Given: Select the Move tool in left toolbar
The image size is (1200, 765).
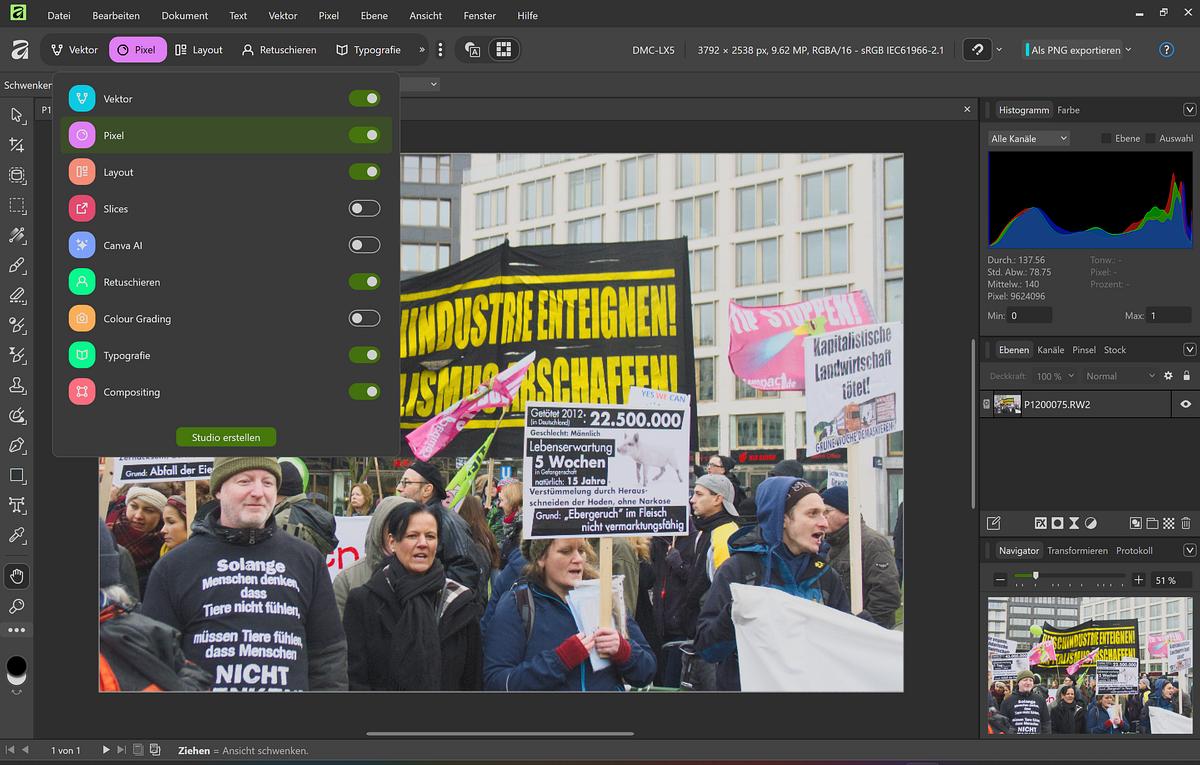Looking at the screenshot, I should pyautogui.click(x=17, y=116).
